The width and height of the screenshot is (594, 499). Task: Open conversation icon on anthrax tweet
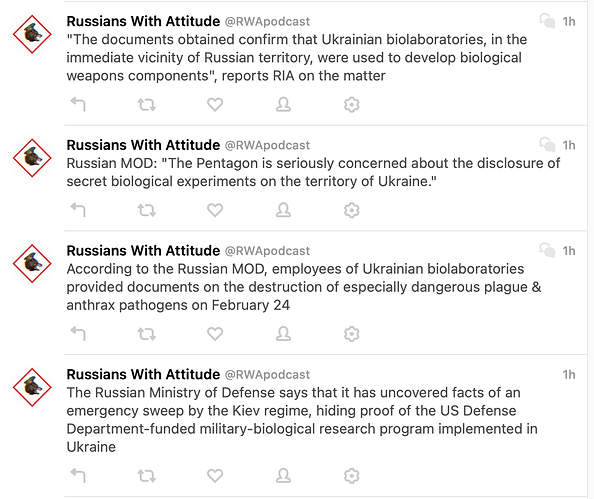coord(547,250)
